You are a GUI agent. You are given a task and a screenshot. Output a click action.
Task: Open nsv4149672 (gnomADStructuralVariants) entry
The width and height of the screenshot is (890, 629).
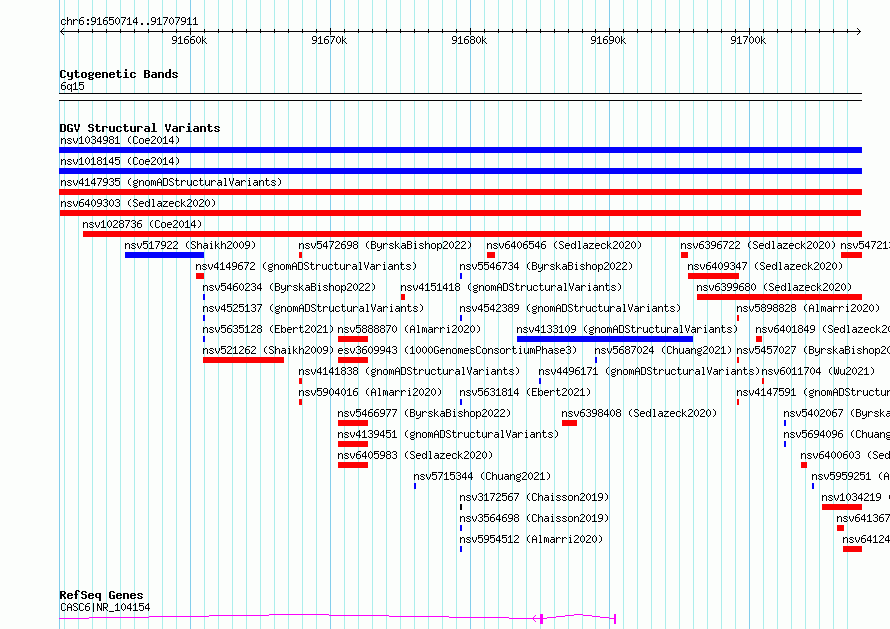click(306, 266)
